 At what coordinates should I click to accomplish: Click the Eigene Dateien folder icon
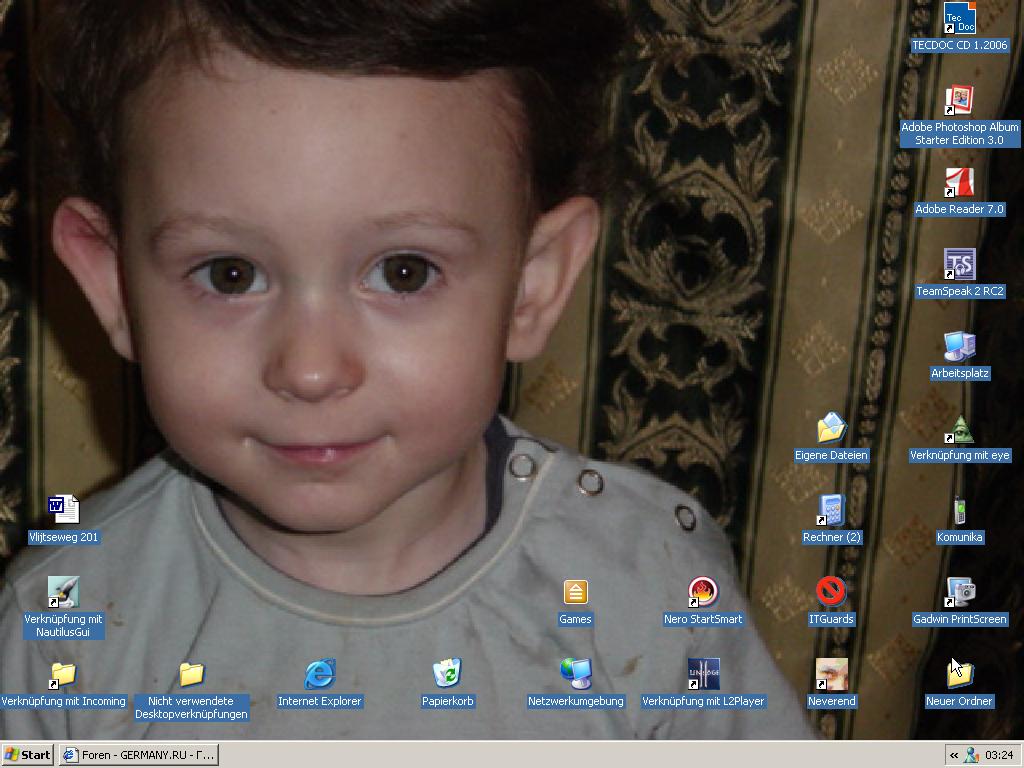tap(831, 429)
